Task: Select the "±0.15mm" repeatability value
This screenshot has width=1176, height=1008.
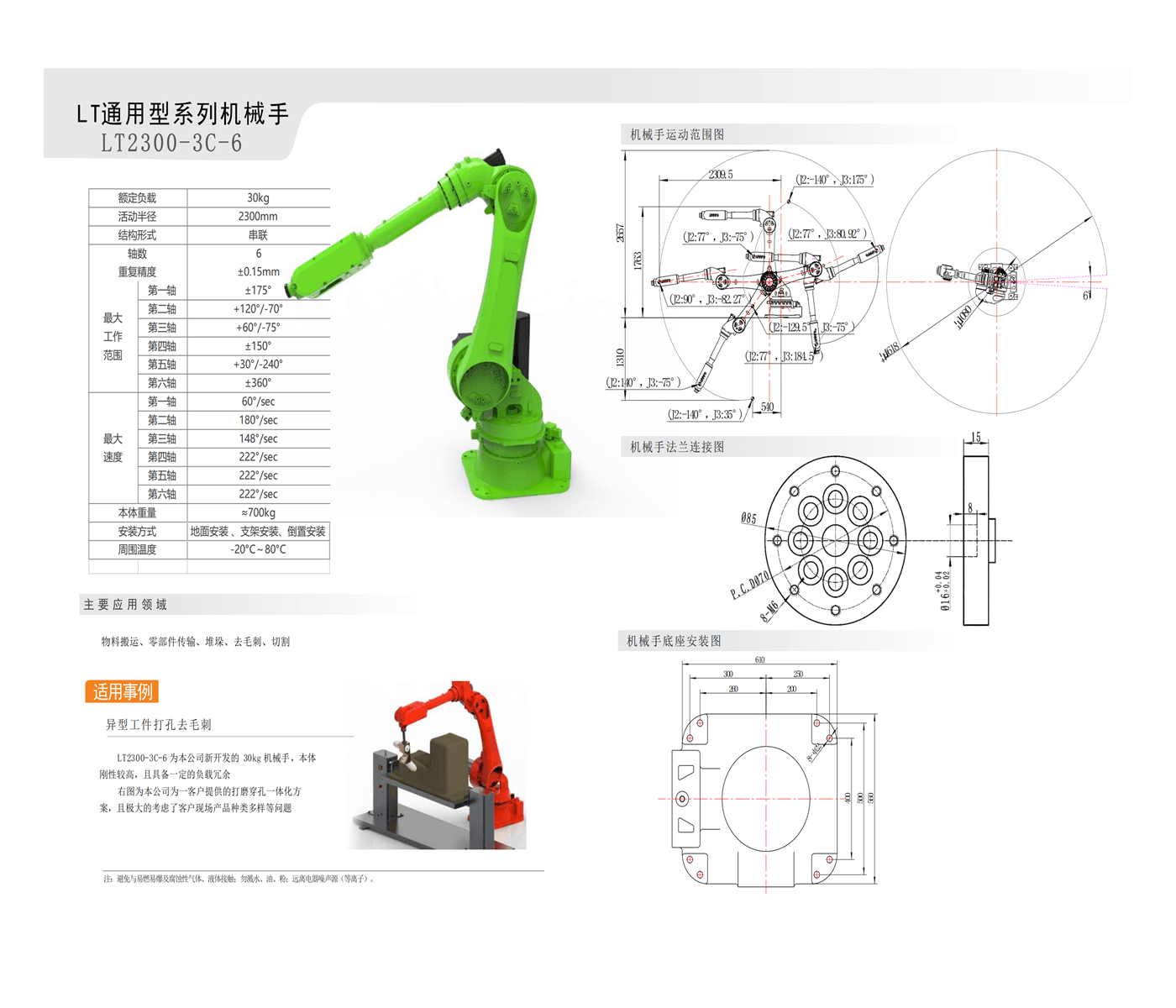Action: click(x=258, y=272)
